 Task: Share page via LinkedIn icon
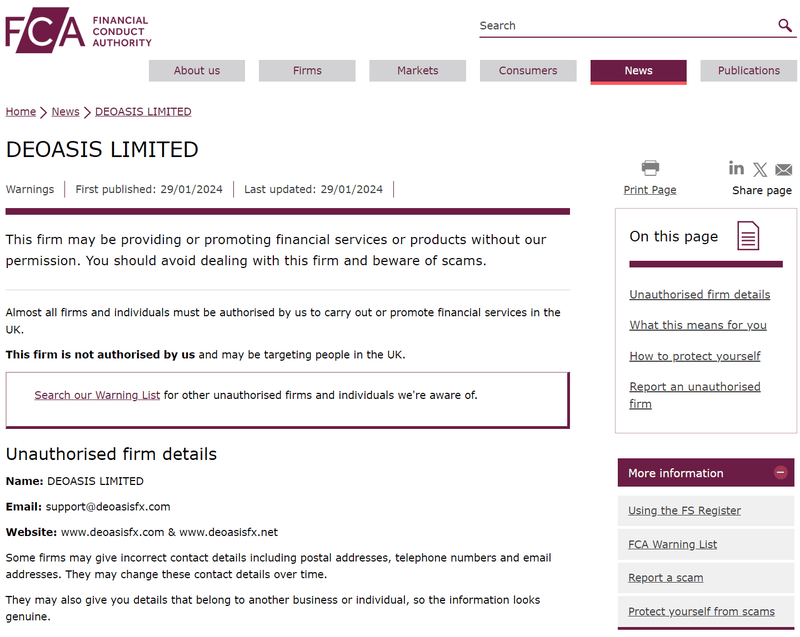736,168
